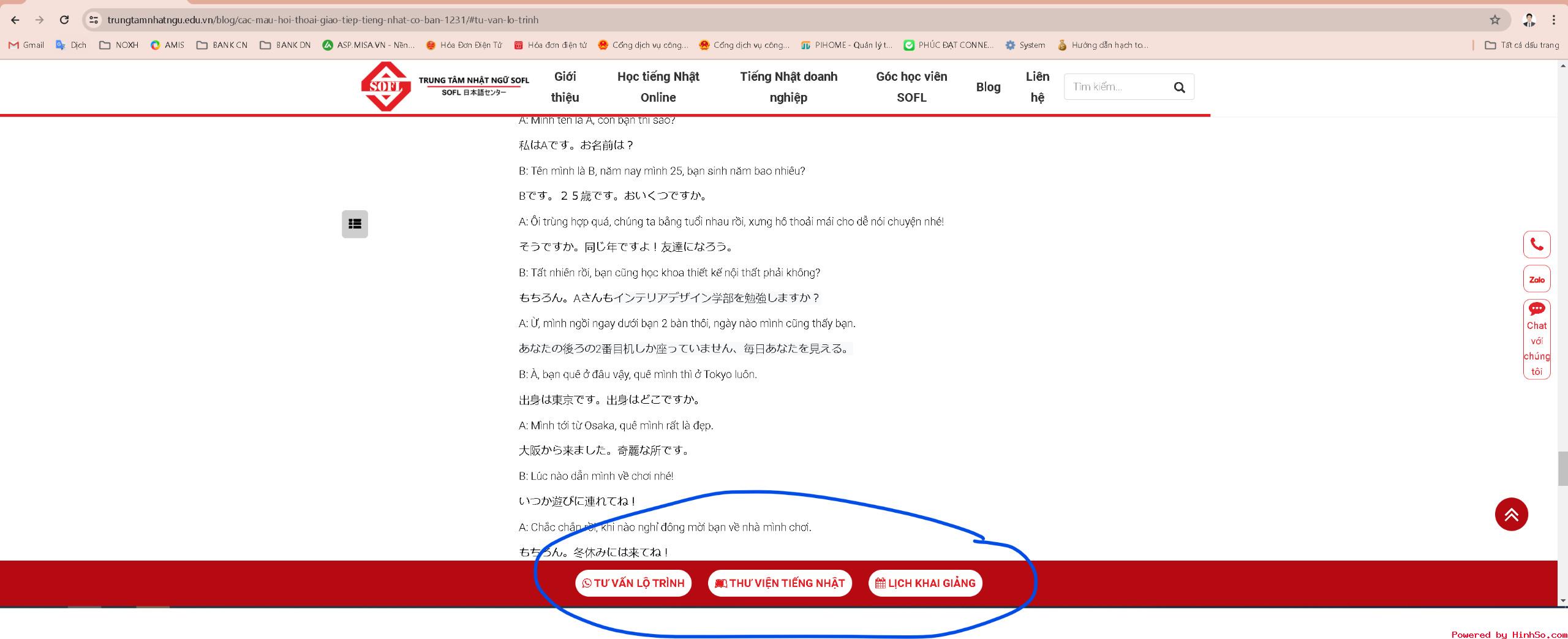1568x639 pixels.
Task: Click the phone call floating icon
Action: coord(1537,244)
